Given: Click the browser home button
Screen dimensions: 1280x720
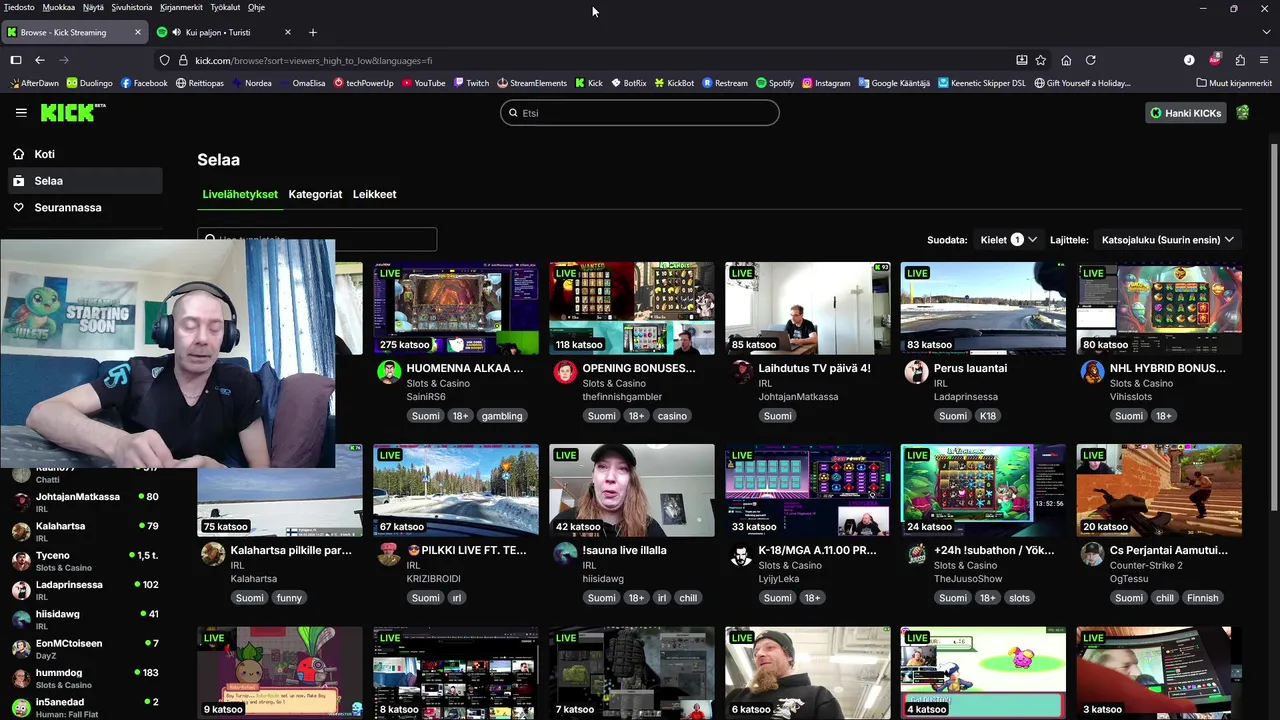Looking at the screenshot, I should pyautogui.click(x=1066, y=60).
